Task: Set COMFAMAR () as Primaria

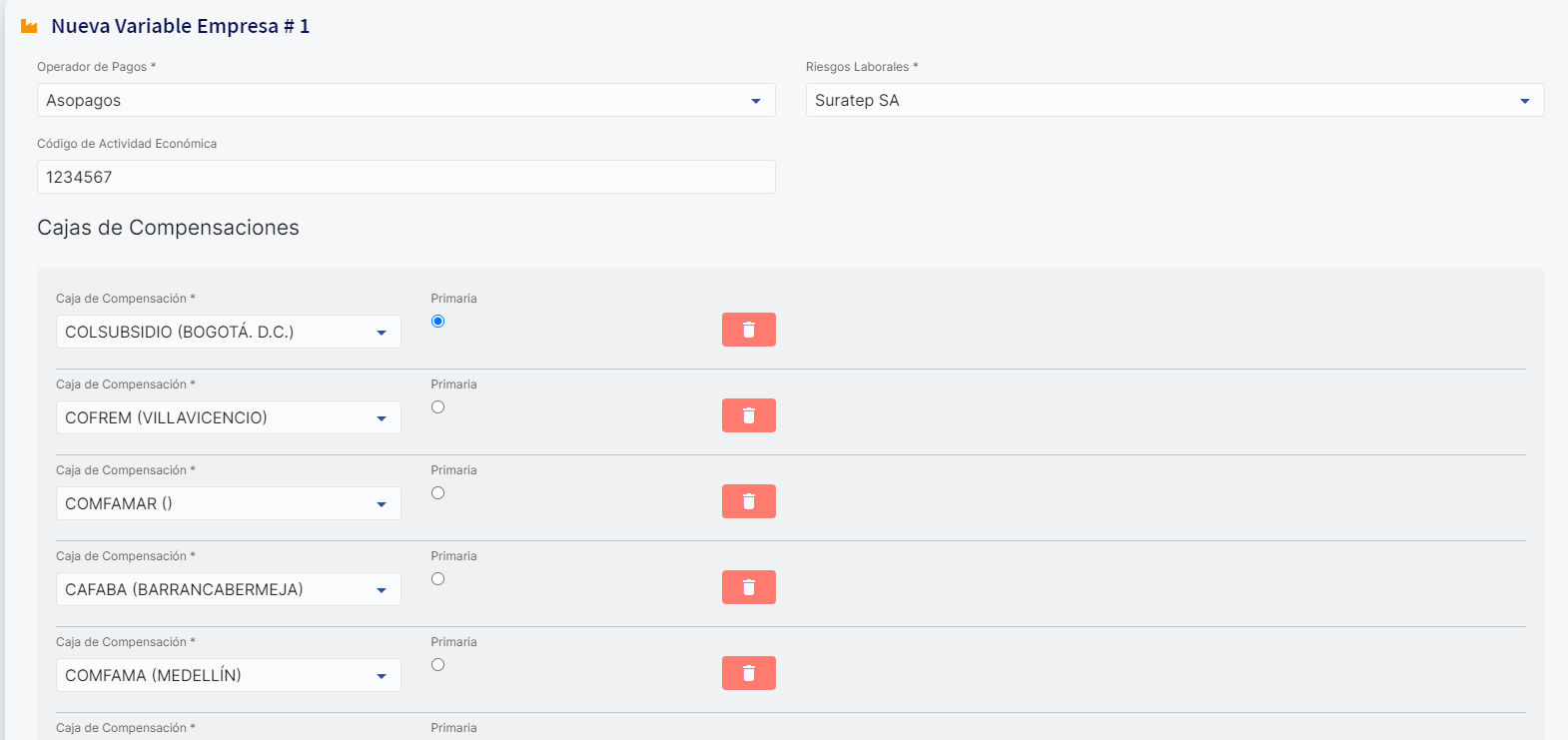Action: [437, 492]
